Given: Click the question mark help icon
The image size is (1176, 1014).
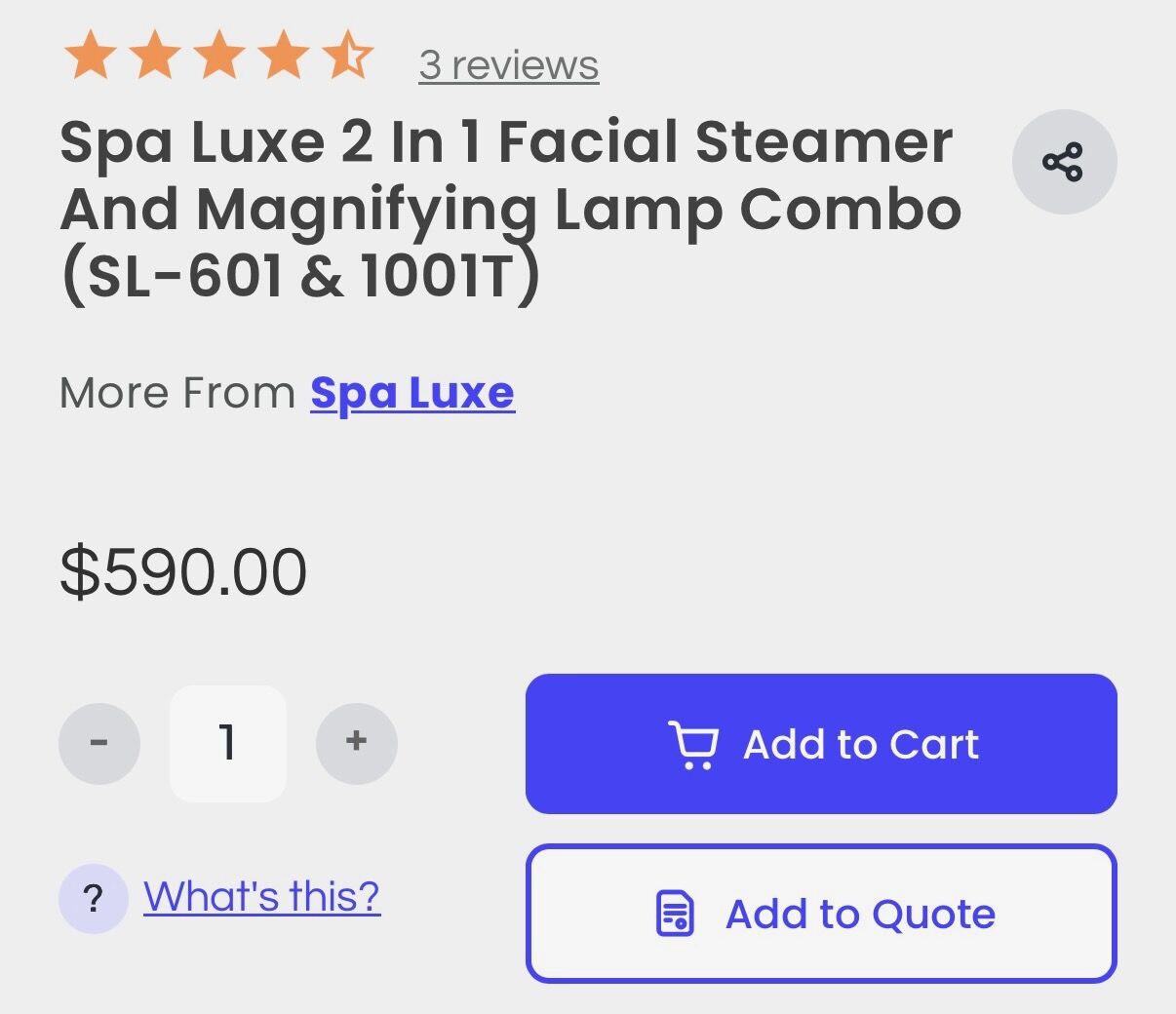Looking at the screenshot, I should 94,898.
